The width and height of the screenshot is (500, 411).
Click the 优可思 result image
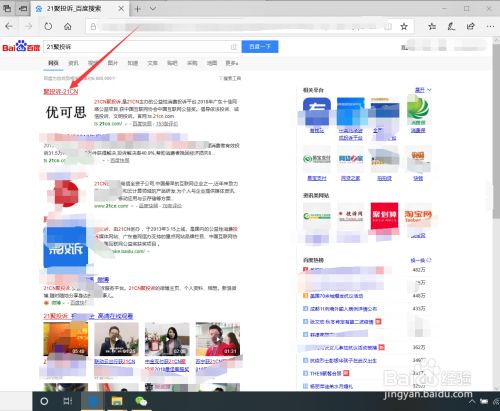pos(66,112)
